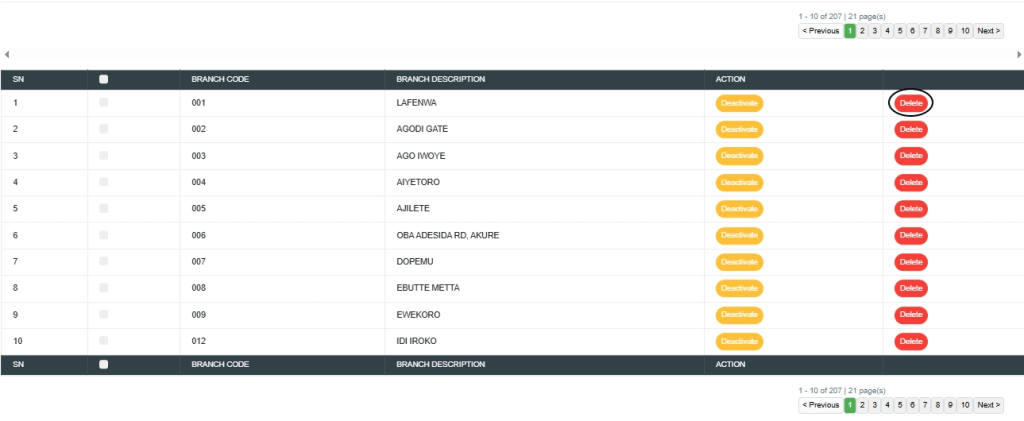
Task: Tick the select-all checkbox in table header
Action: point(104,79)
